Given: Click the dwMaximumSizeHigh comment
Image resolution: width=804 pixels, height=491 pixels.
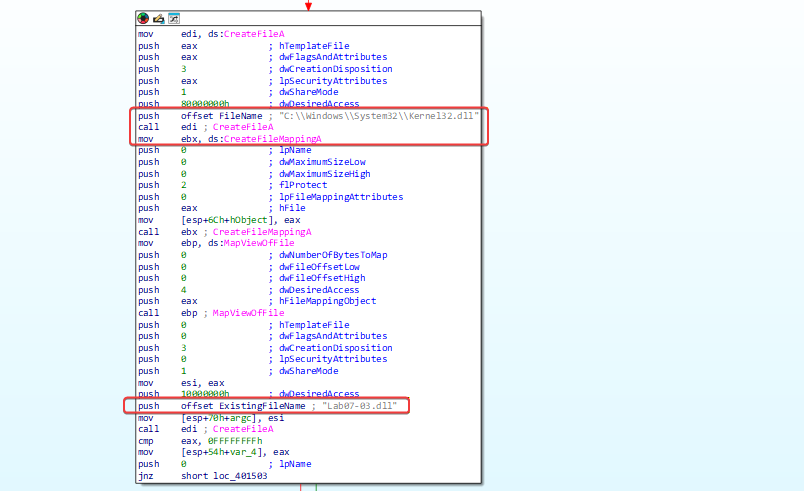Looking at the screenshot, I should click(325, 174).
